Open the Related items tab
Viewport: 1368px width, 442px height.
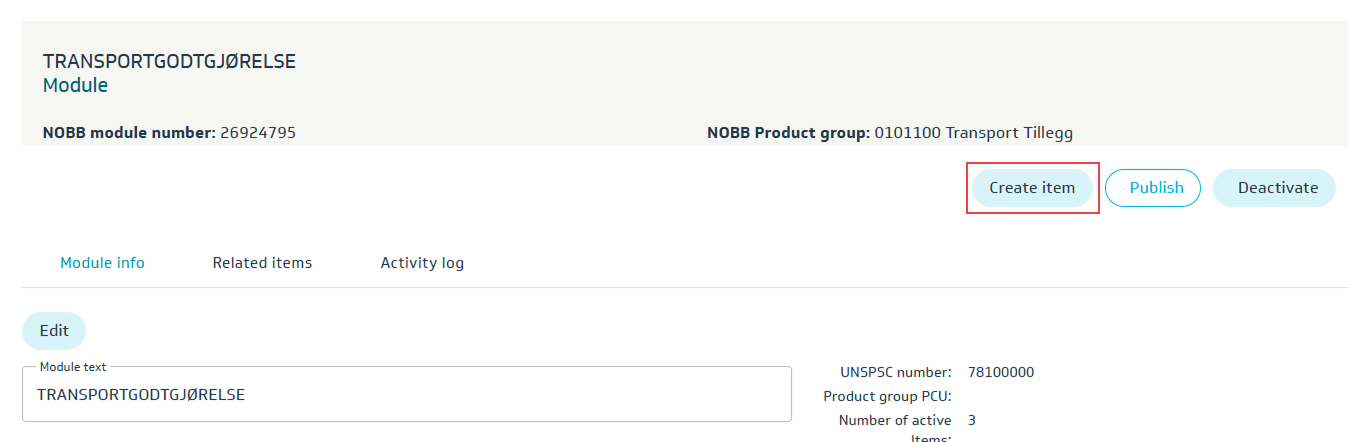[262, 263]
